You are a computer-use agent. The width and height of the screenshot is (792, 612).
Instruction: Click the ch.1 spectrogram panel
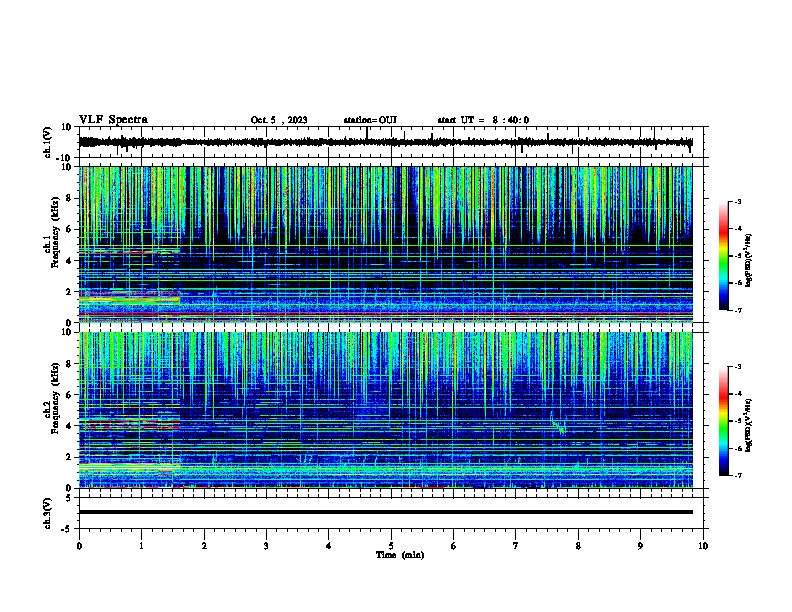385,244
